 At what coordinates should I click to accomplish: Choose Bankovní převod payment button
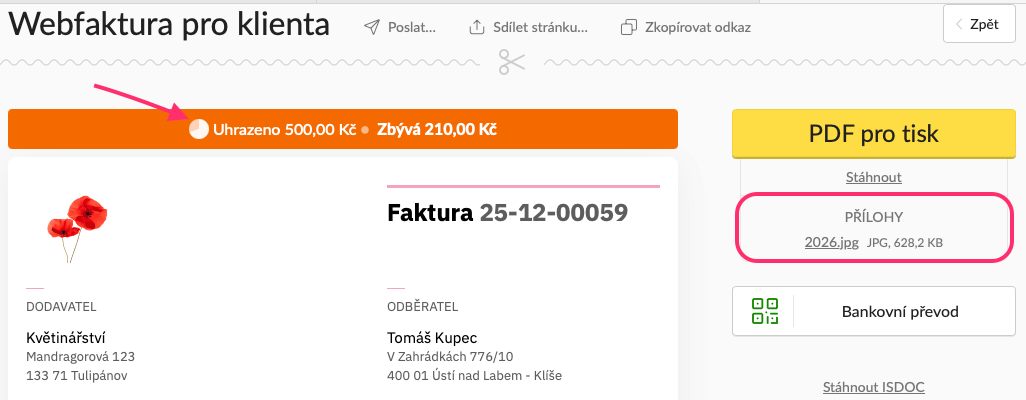[899, 312]
